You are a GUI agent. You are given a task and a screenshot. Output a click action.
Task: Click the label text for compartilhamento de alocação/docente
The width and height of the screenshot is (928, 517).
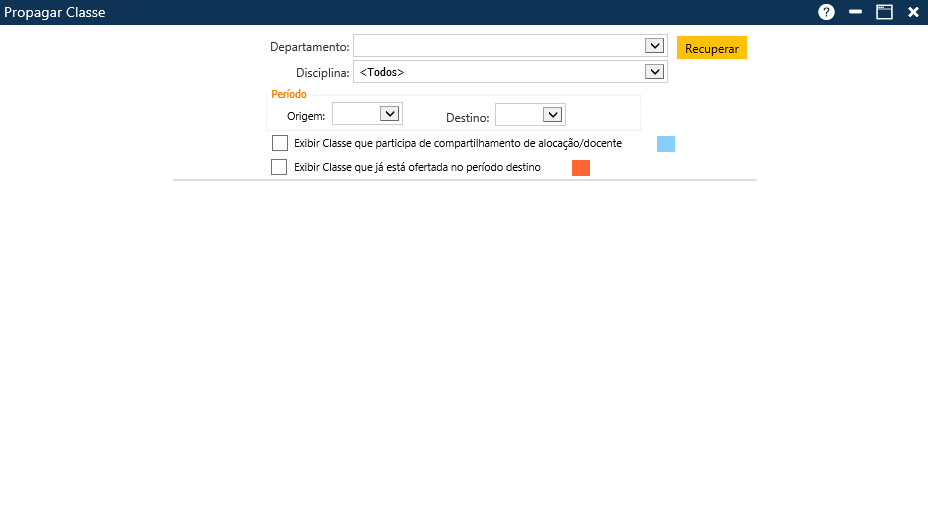pos(458,144)
